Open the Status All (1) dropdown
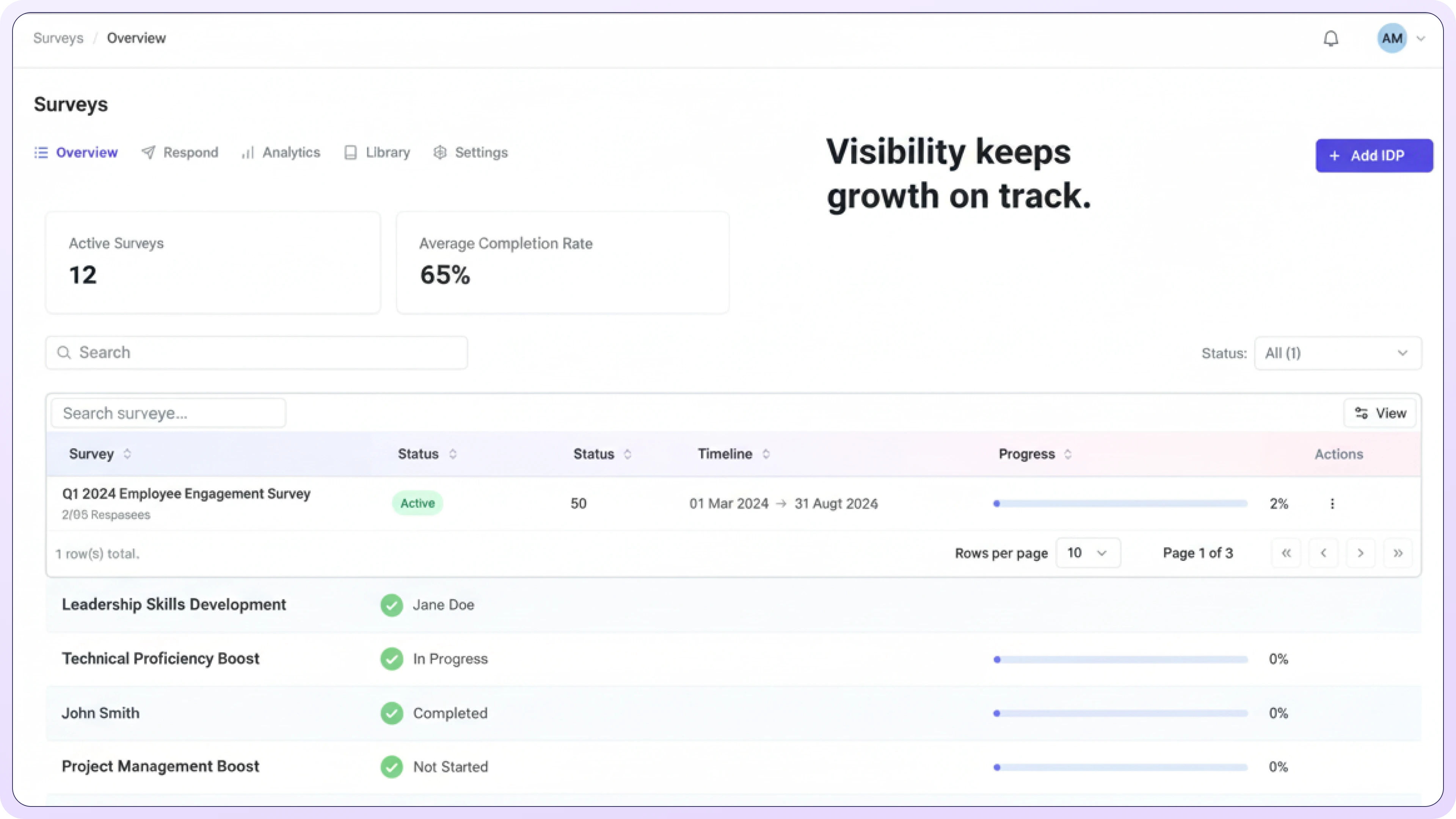The width and height of the screenshot is (1456, 819). coord(1337,353)
